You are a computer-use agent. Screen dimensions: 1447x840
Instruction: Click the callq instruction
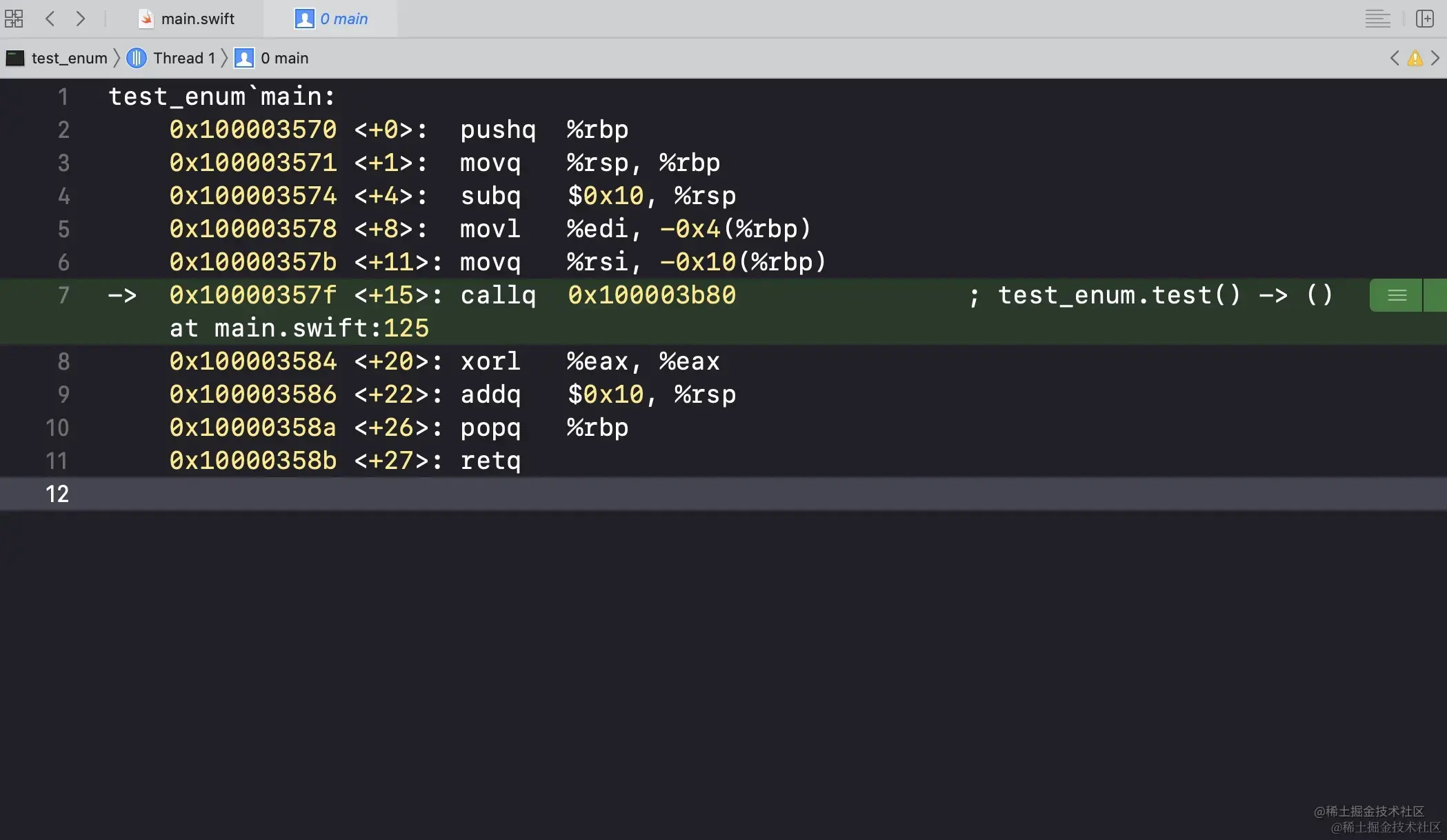click(x=498, y=295)
